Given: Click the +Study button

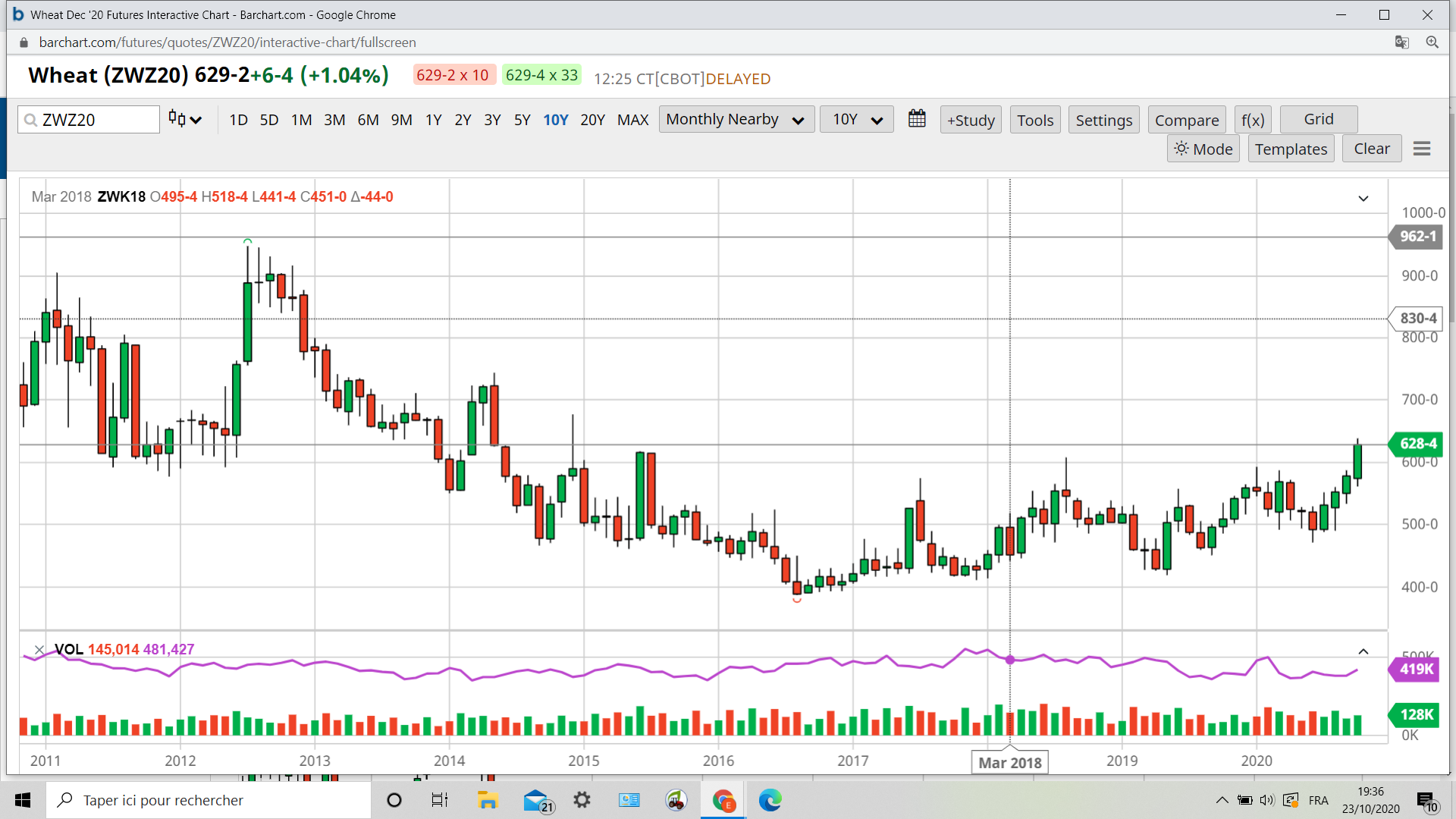Looking at the screenshot, I should click(971, 120).
